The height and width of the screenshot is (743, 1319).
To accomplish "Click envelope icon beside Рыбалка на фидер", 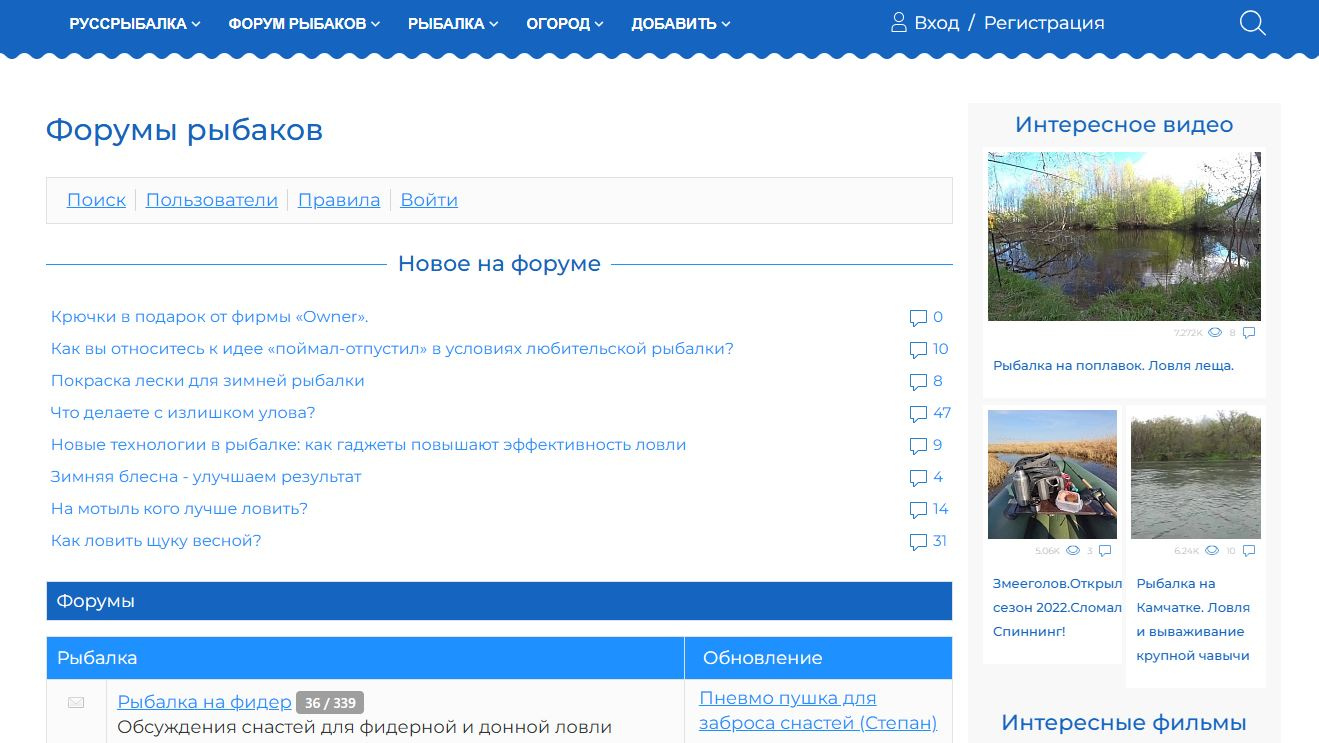I will (76, 703).
